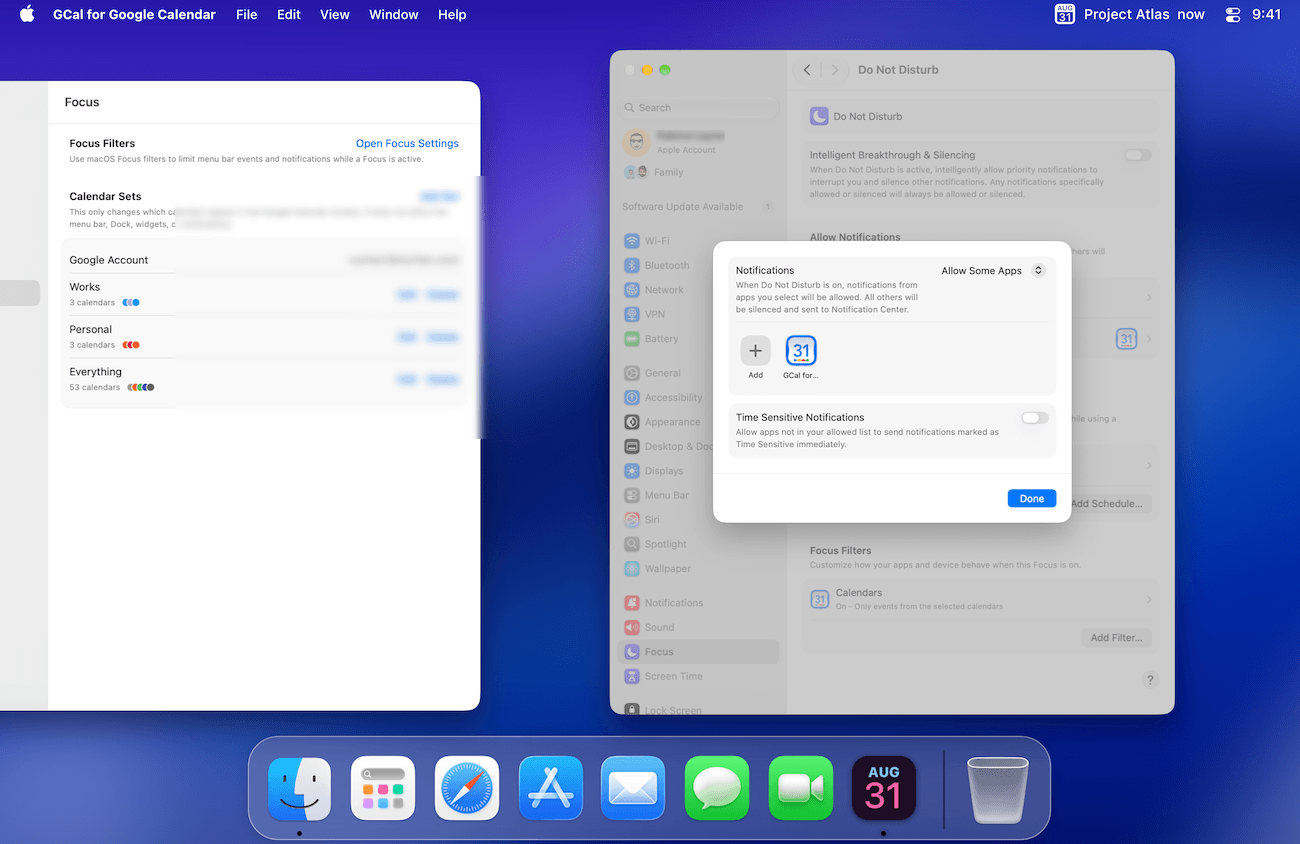Open Spotlight settings in sidebar
Screen dimensions: 1300x844
pos(698,544)
